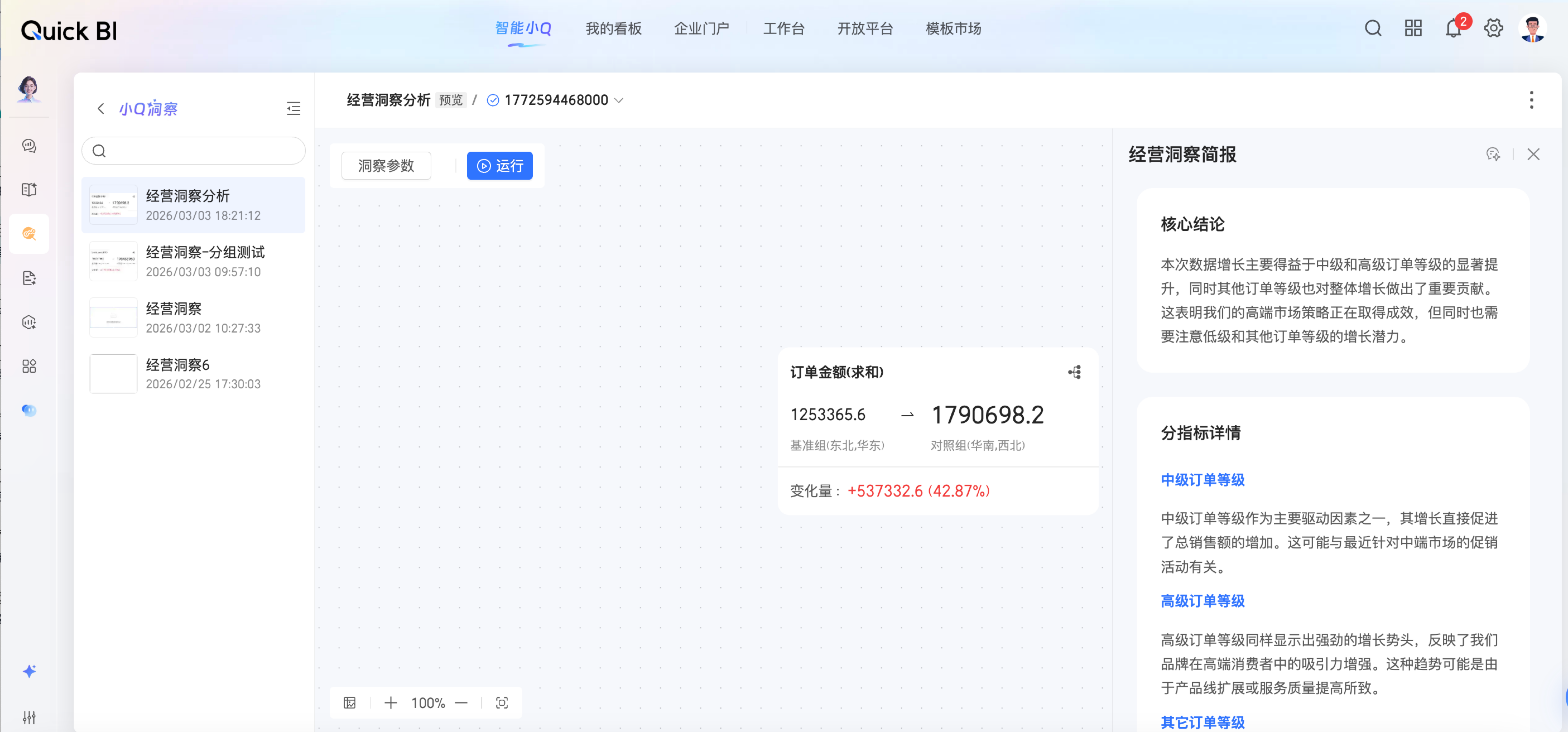1568x732 pixels.
Task: Click the drill-down icon on 订单金额 card
Action: point(1074,372)
